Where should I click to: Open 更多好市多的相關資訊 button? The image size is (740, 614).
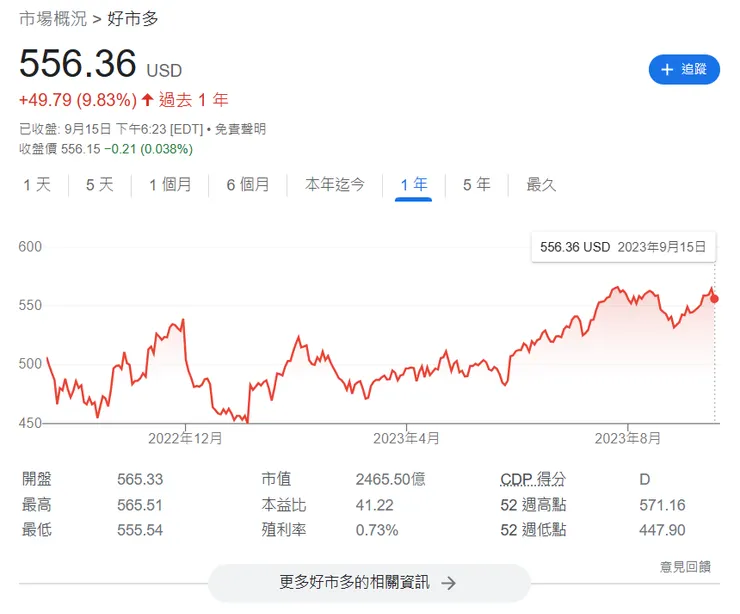coord(369,583)
